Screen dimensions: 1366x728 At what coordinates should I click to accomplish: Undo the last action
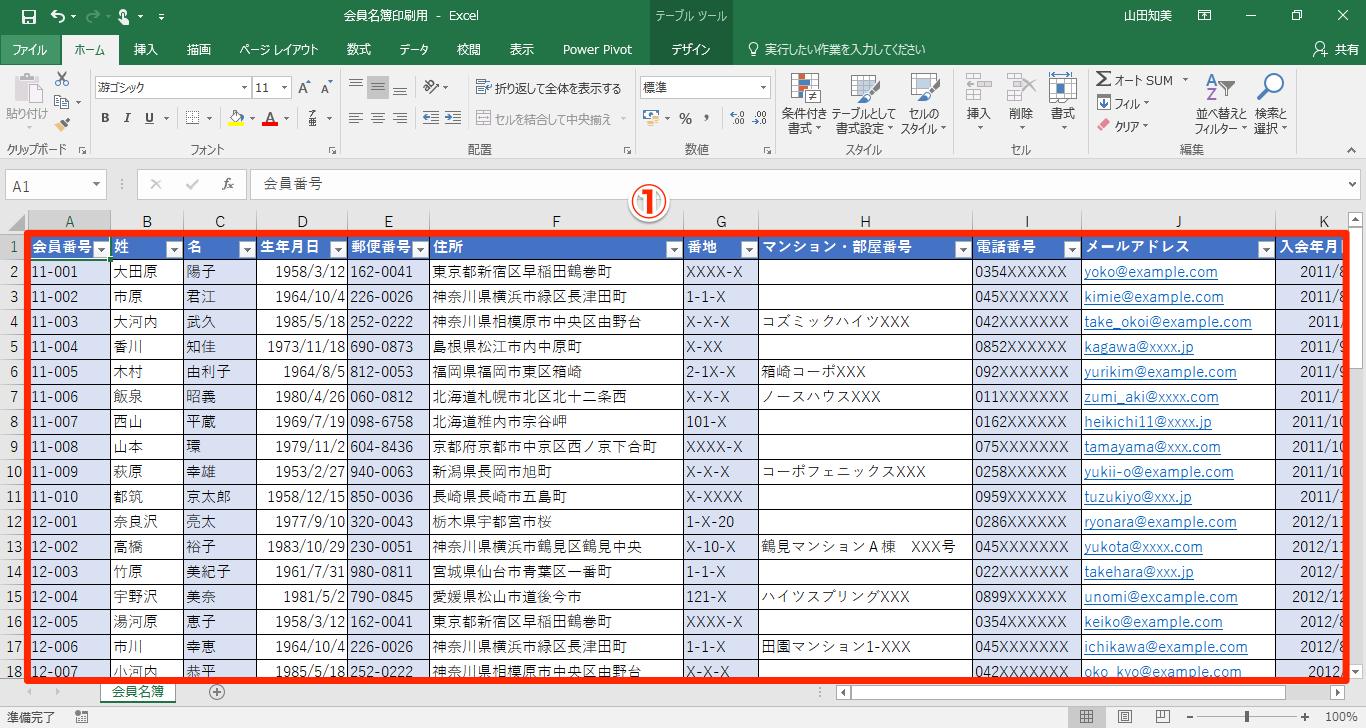click(x=57, y=16)
